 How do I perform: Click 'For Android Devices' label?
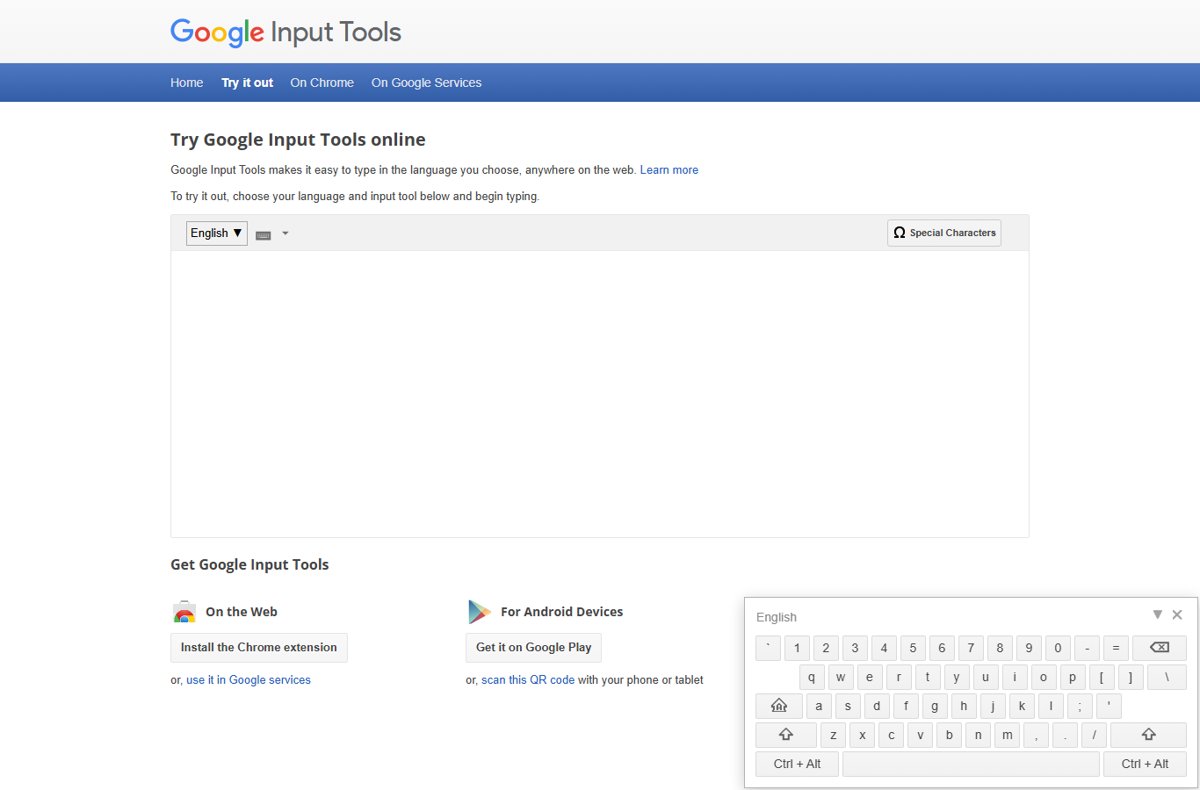(x=562, y=612)
